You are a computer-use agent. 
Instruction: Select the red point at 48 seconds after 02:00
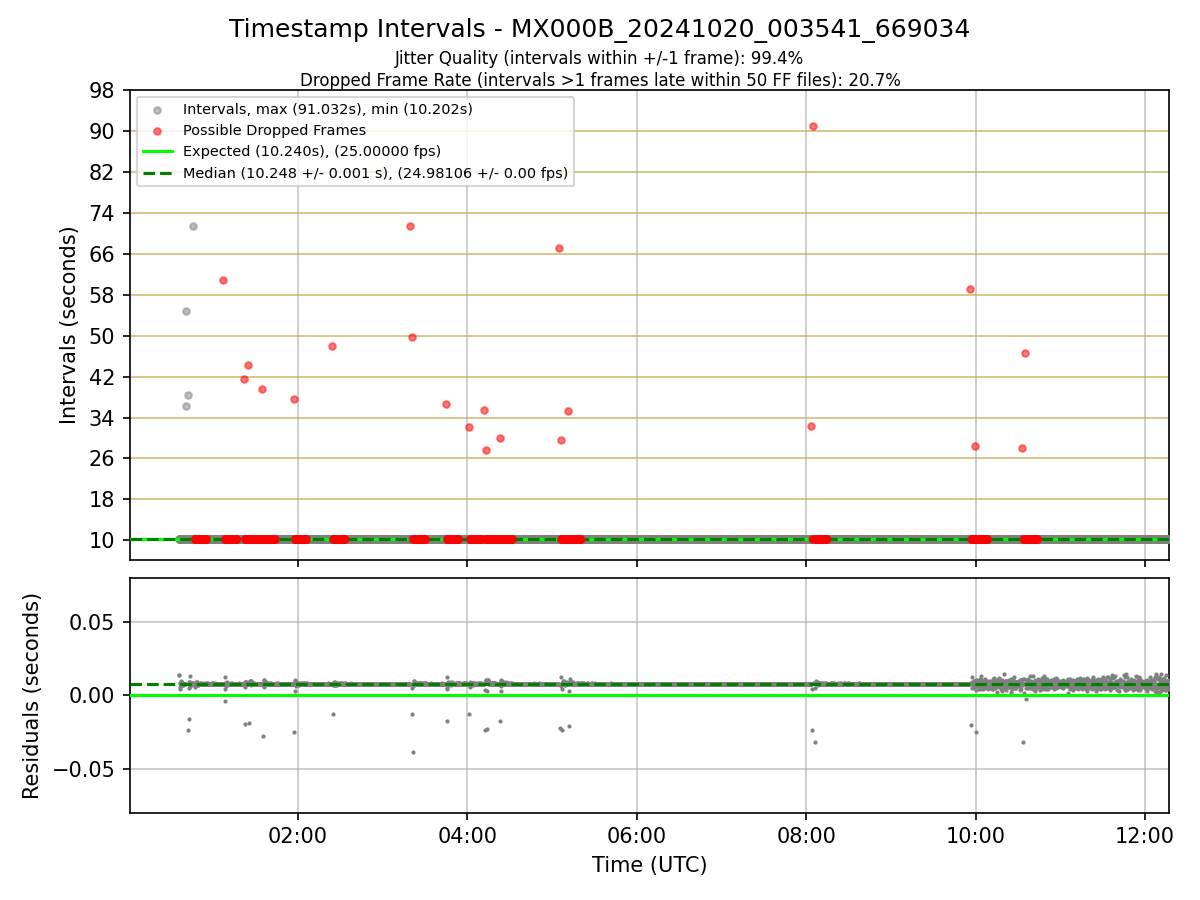[x=332, y=346]
